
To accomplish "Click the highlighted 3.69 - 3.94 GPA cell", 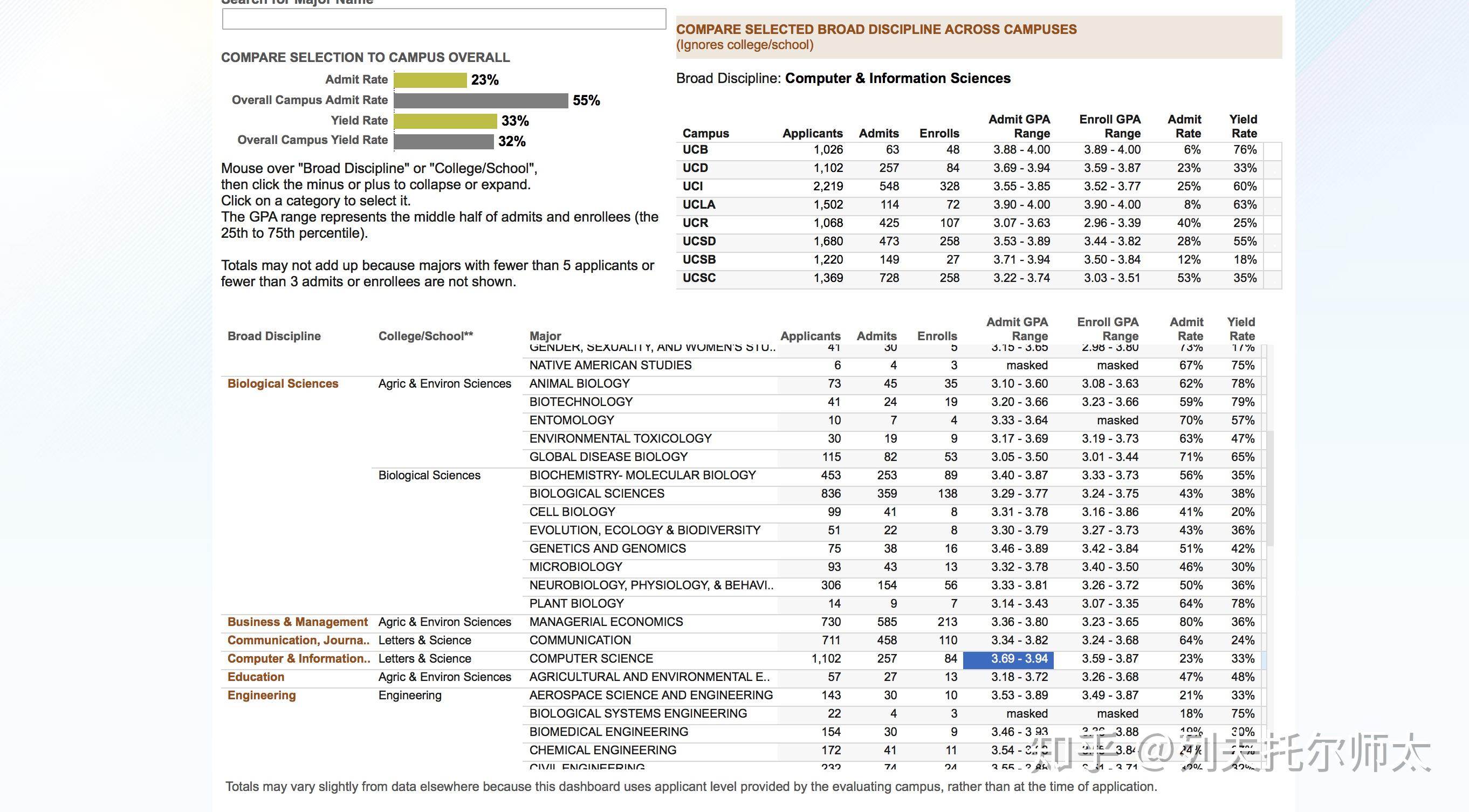I will pos(1008,659).
